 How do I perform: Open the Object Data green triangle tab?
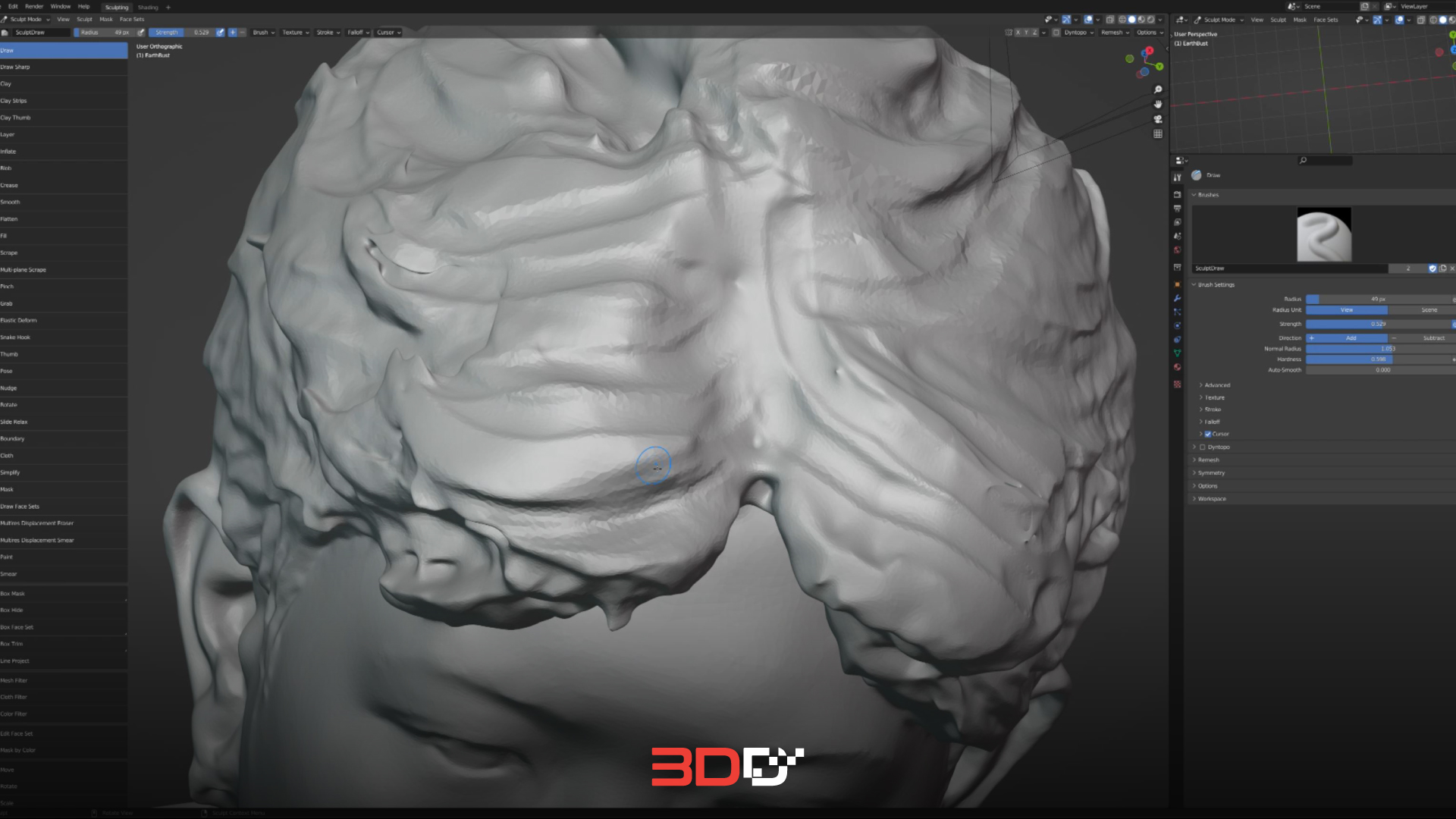pyautogui.click(x=1177, y=353)
